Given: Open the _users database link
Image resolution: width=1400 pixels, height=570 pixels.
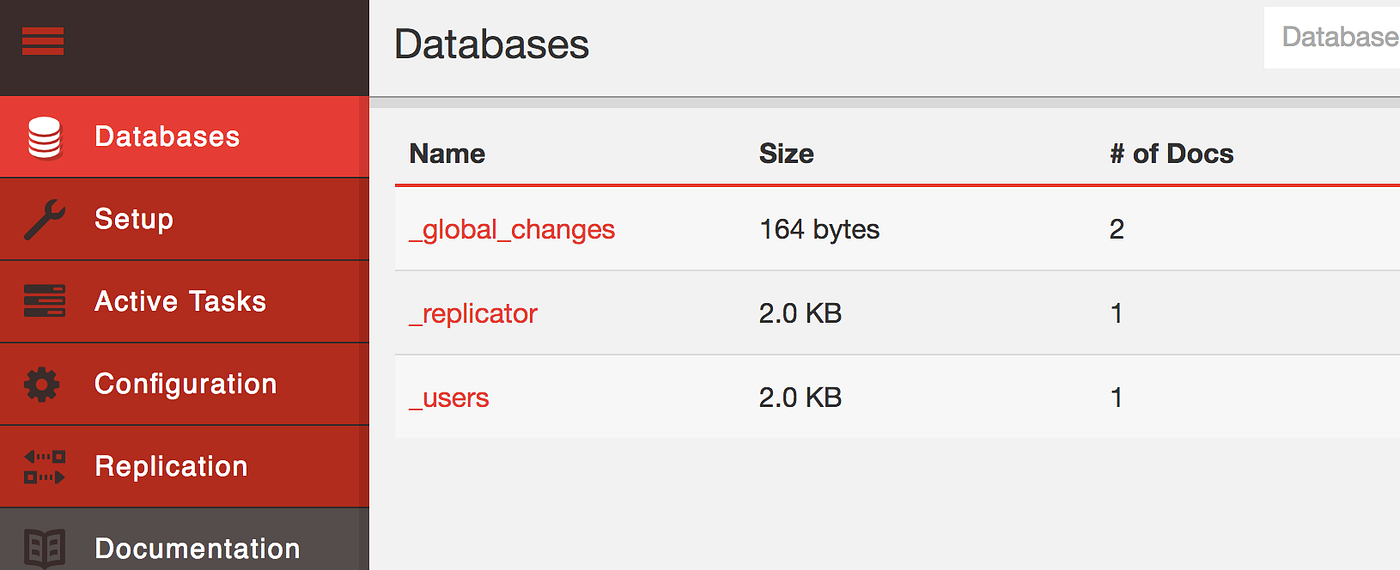Looking at the screenshot, I should 449,398.
